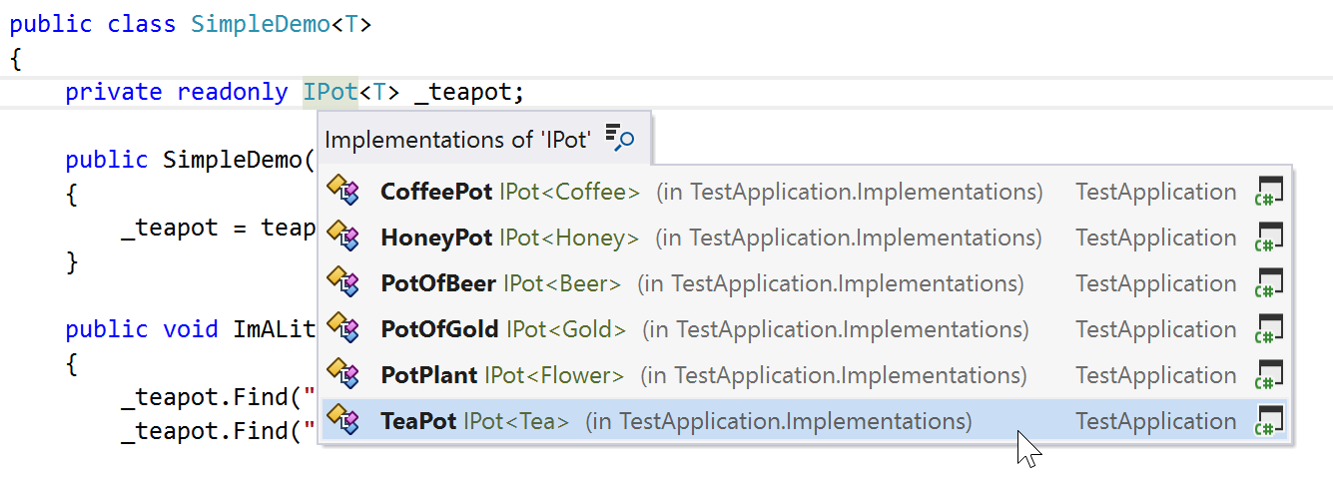Screen dimensions: 1333x478
Task: Go to PotOfBeer implementation
Action: 438,283
